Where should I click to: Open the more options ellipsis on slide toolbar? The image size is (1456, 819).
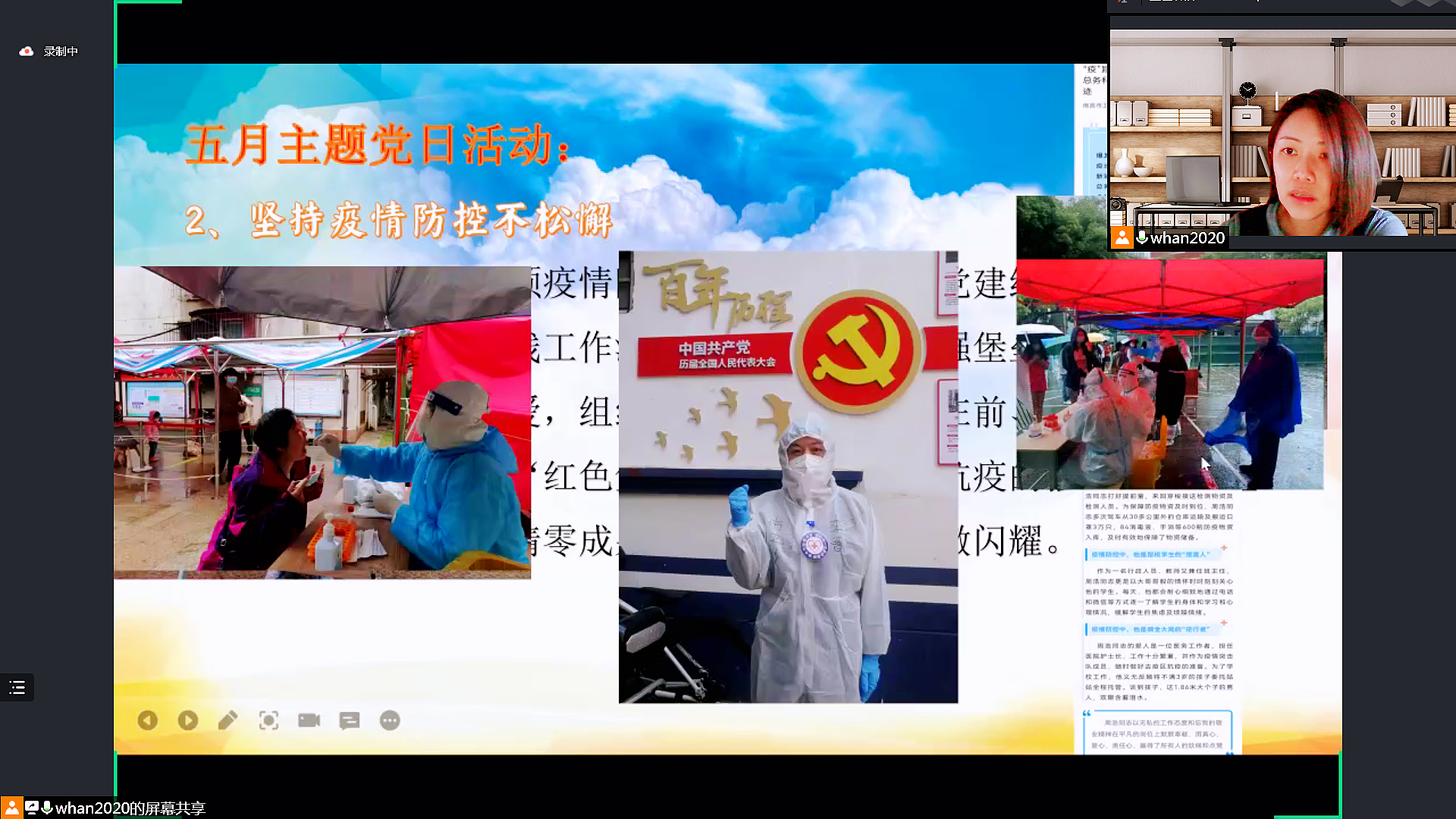[390, 720]
